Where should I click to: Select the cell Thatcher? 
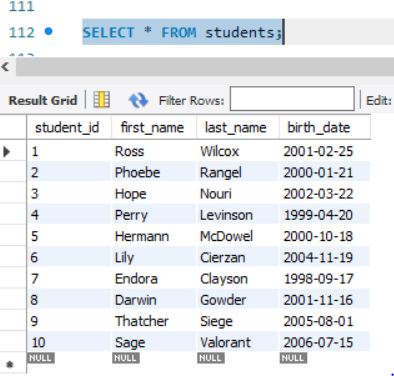[154, 321]
